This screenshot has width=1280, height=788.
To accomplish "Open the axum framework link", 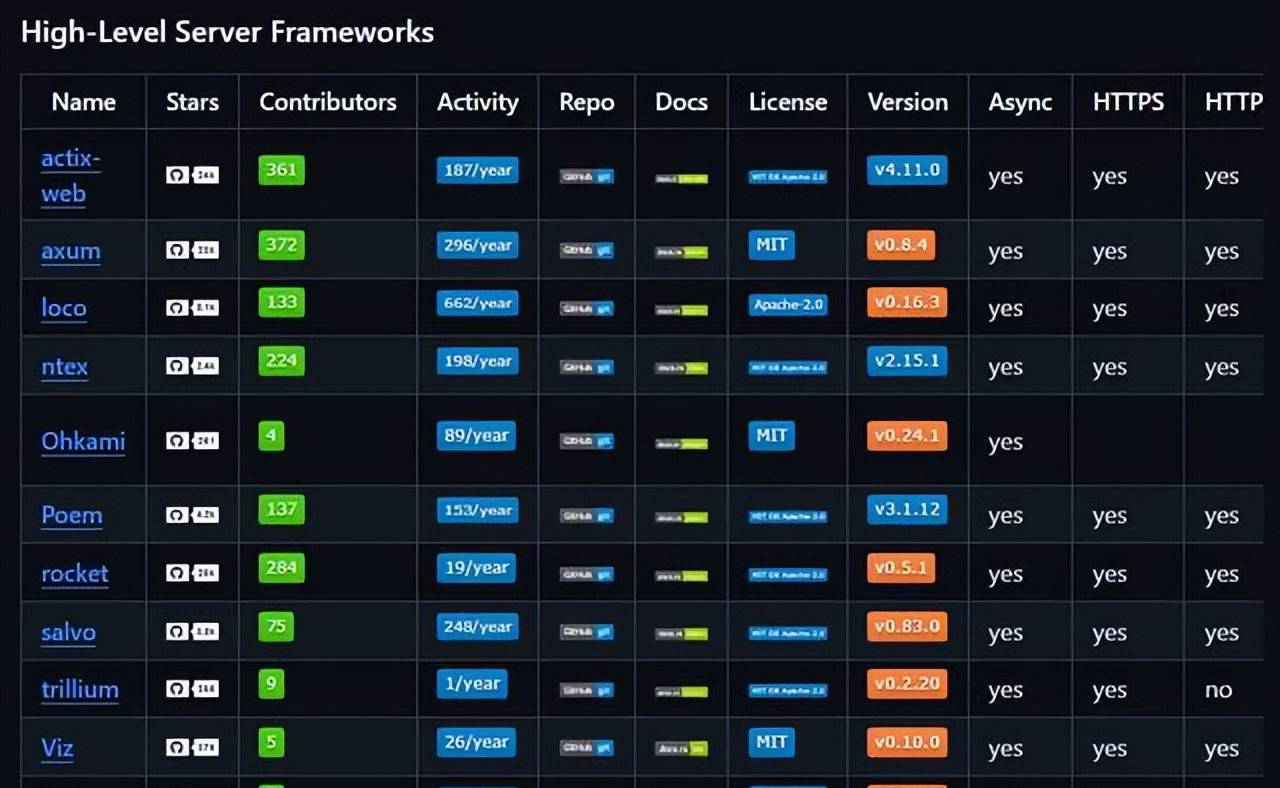I will (x=71, y=251).
